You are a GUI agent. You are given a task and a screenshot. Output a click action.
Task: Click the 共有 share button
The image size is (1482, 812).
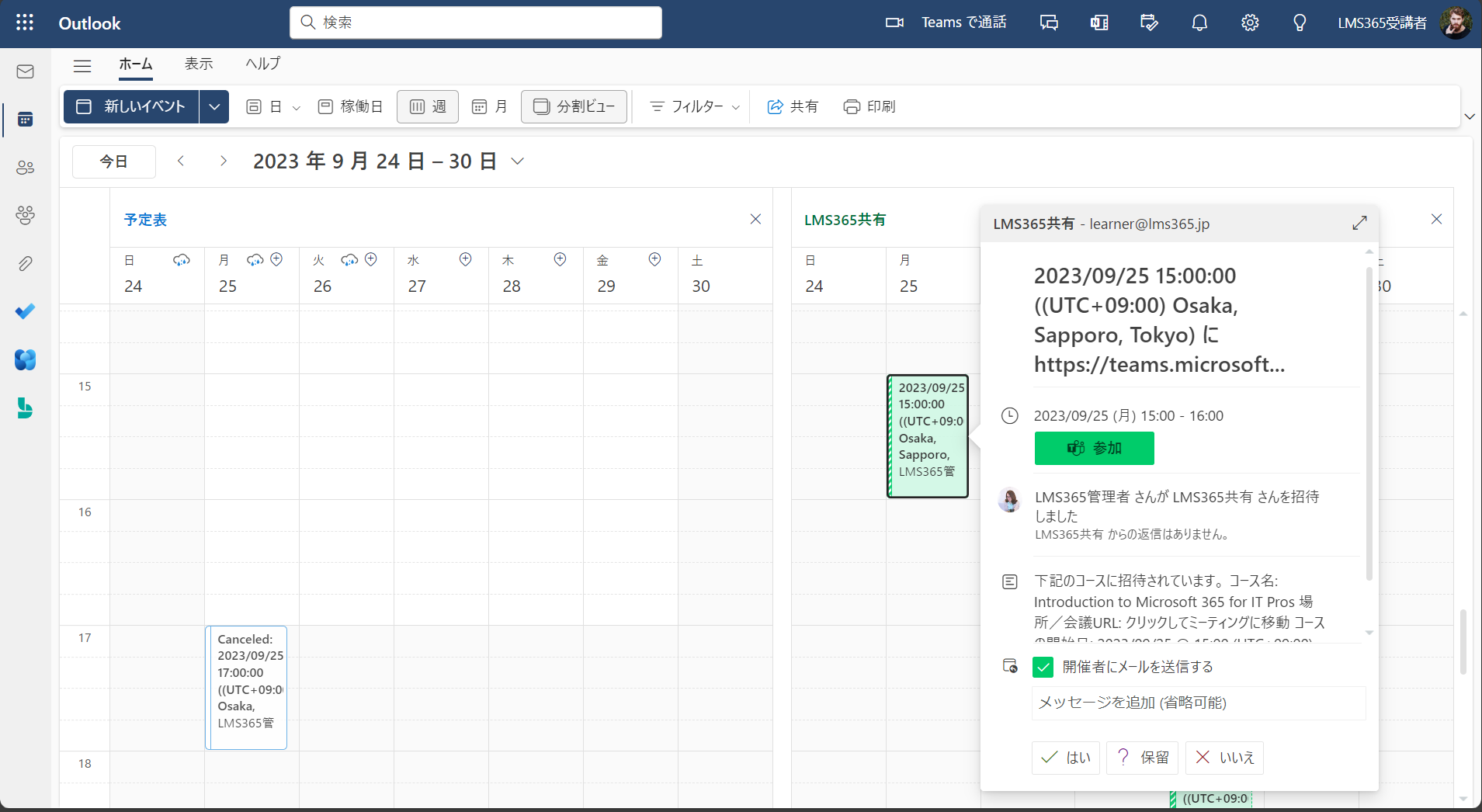pyautogui.click(x=793, y=106)
